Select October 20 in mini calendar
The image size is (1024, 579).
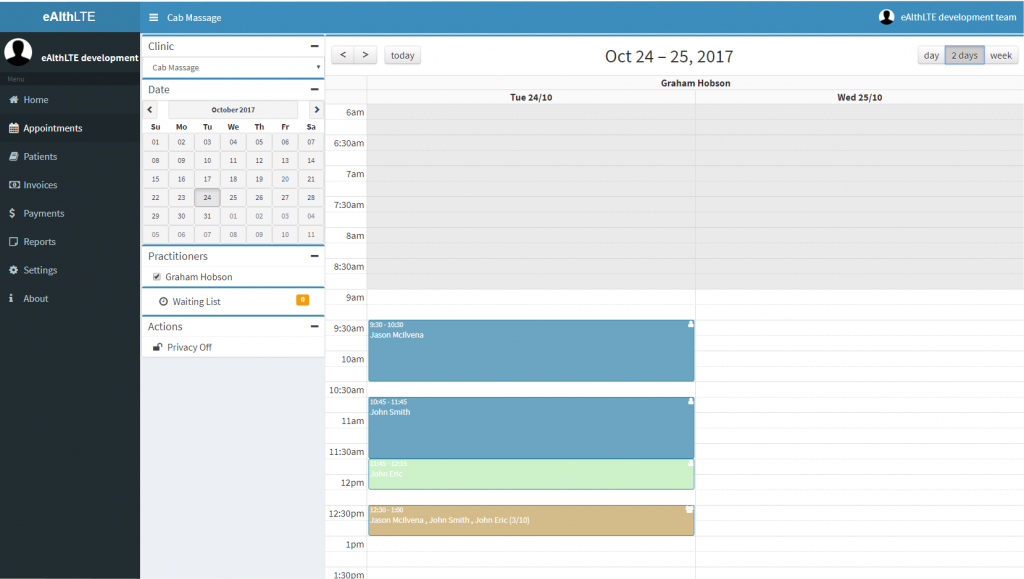285,179
